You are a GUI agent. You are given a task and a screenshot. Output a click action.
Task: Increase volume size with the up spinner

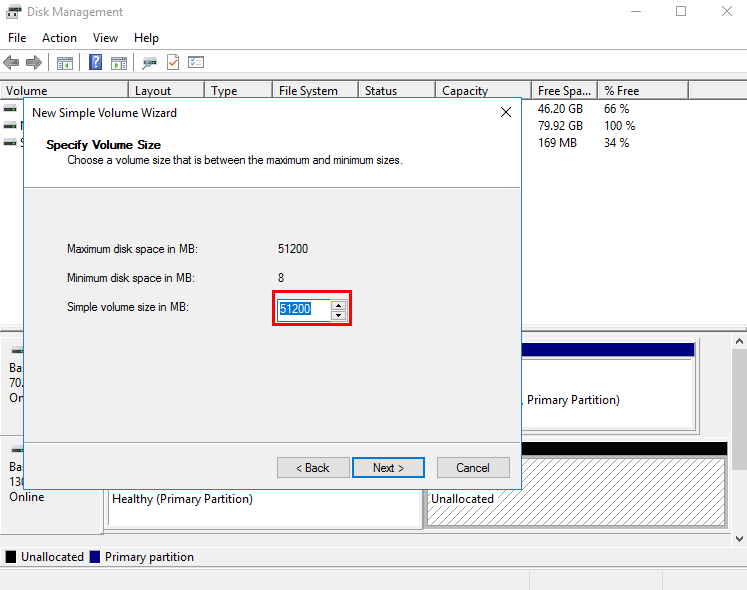pyautogui.click(x=338, y=305)
